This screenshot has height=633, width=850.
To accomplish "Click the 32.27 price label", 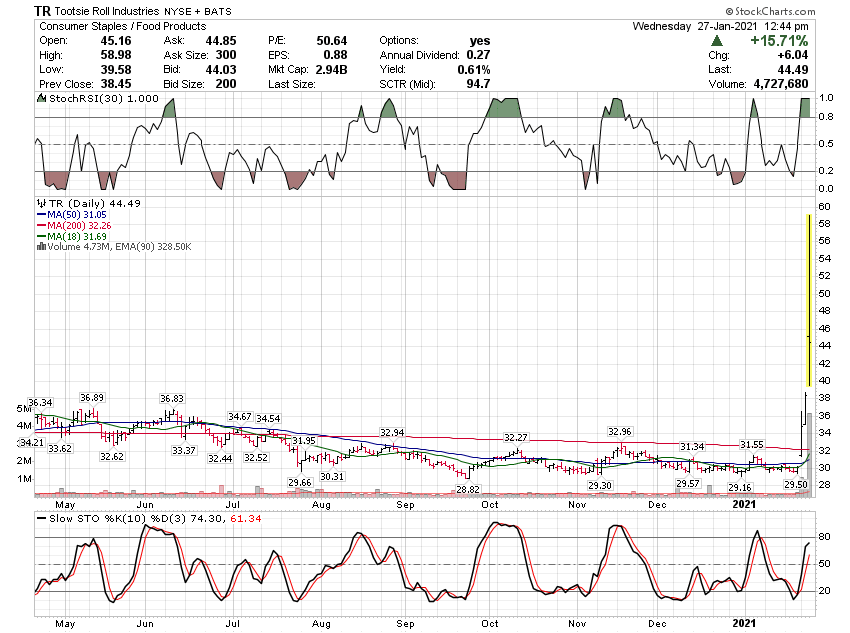I will click(x=516, y=437).
